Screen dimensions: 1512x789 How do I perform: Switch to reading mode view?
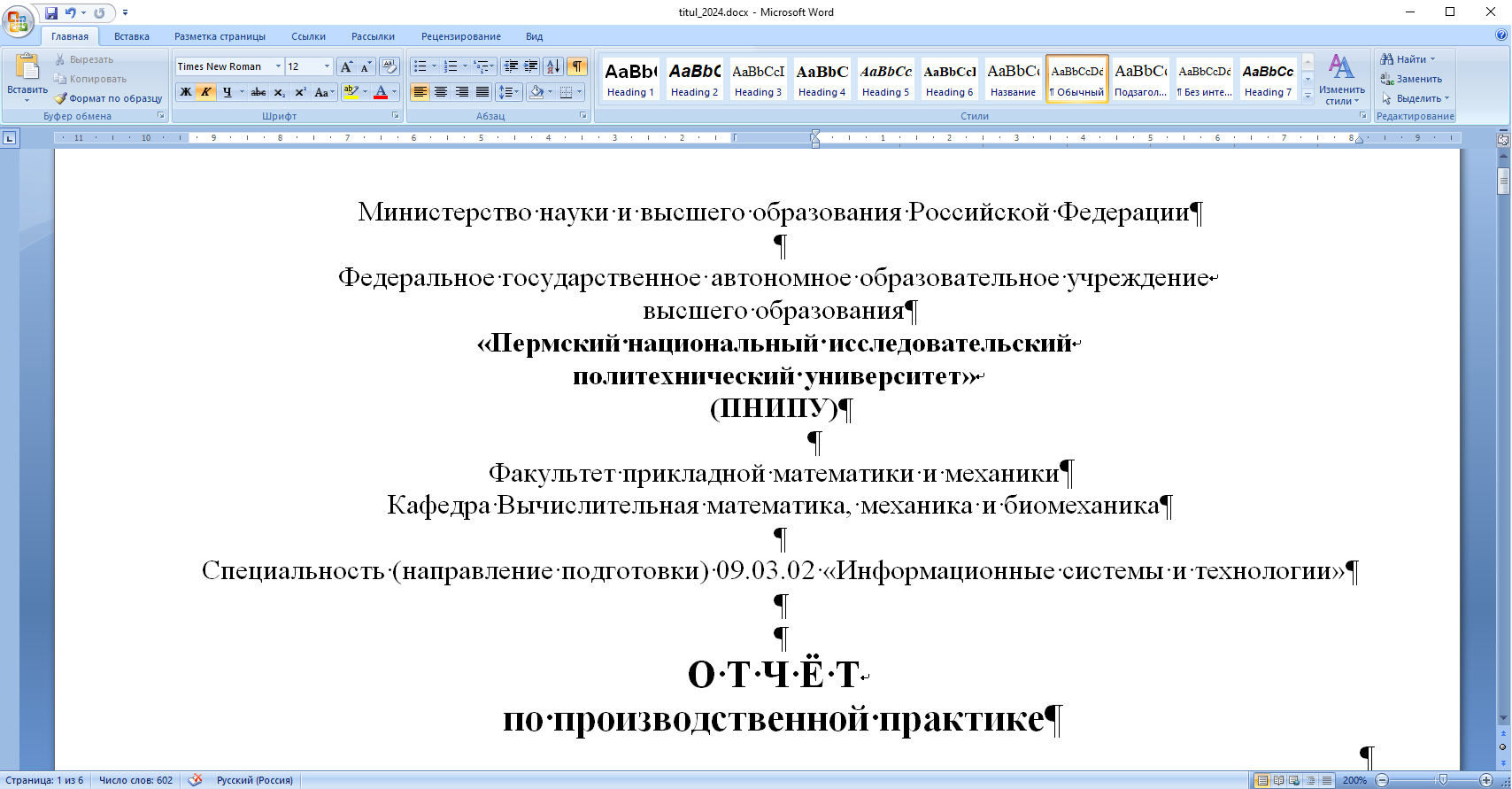1278,780
